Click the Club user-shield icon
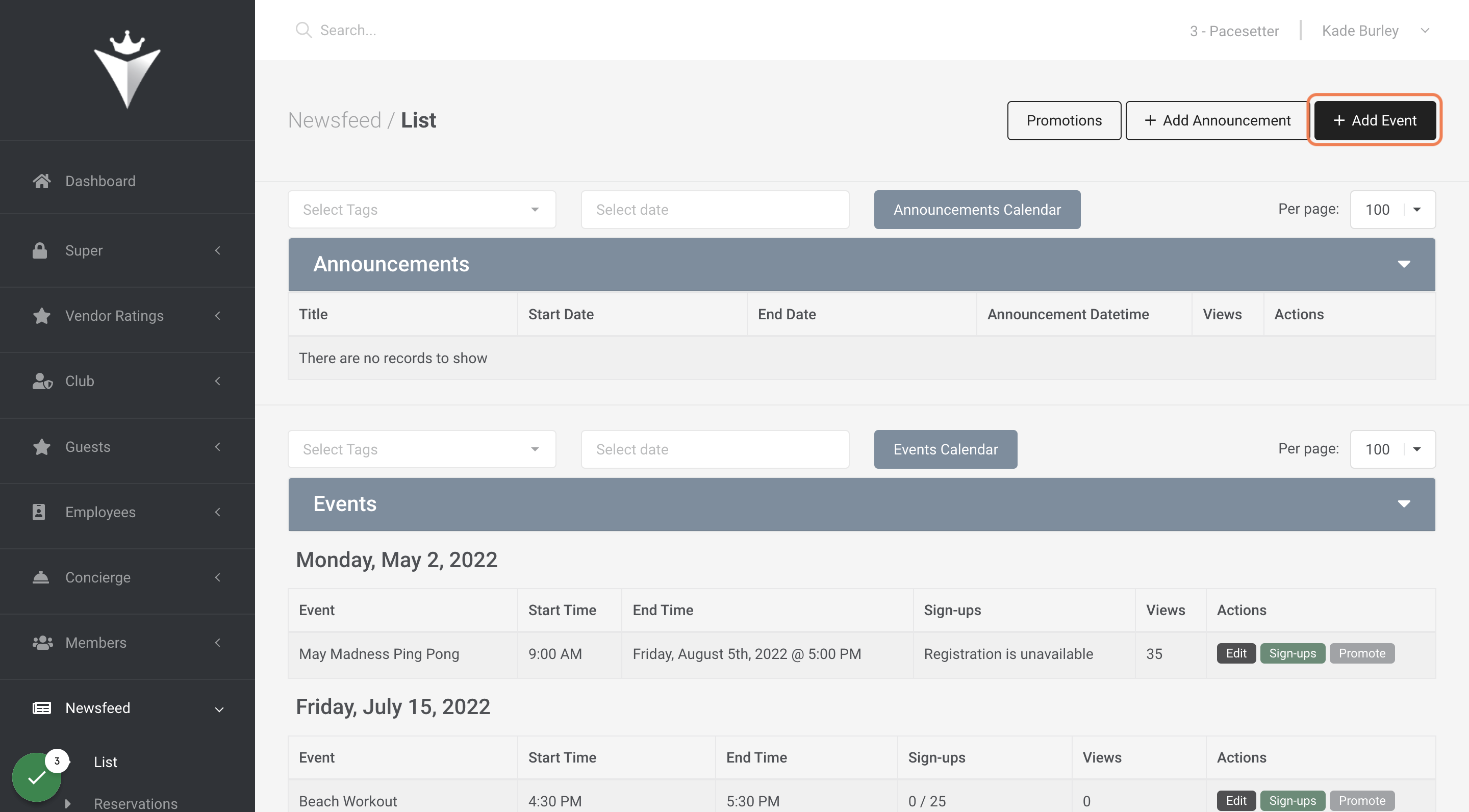 pos(42,381)
